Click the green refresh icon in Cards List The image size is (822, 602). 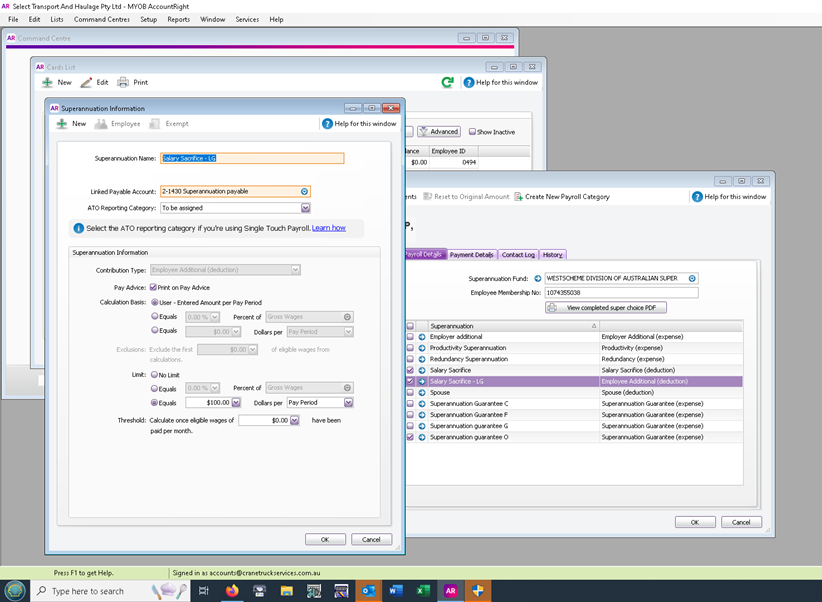pos(447,82)
